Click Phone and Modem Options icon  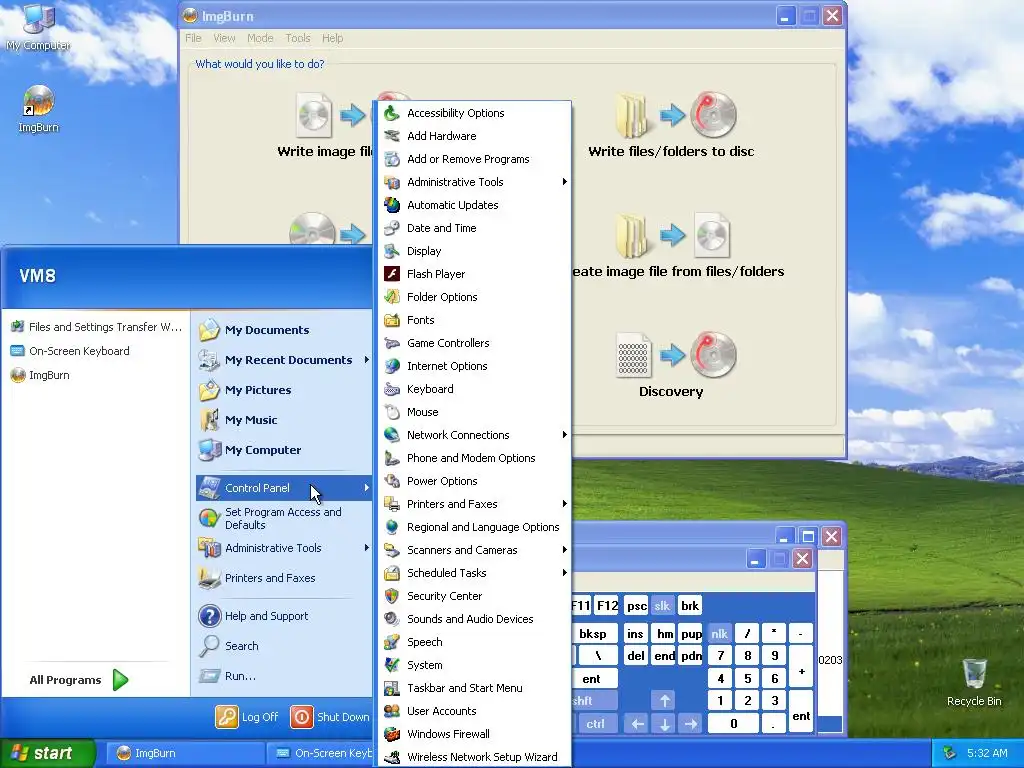tap(392, 458)
